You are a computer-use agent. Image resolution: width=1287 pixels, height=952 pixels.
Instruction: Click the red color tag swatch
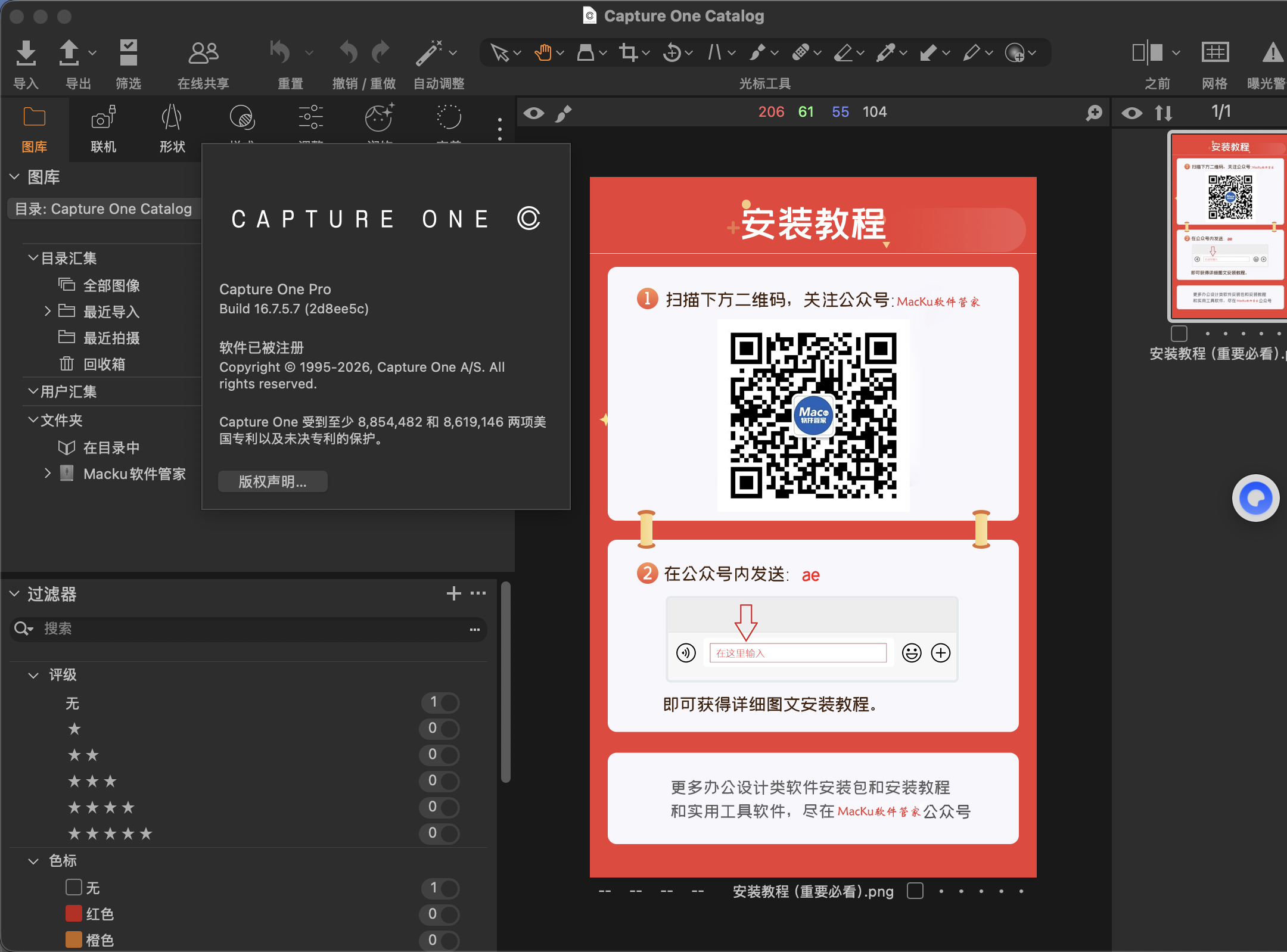74,913
